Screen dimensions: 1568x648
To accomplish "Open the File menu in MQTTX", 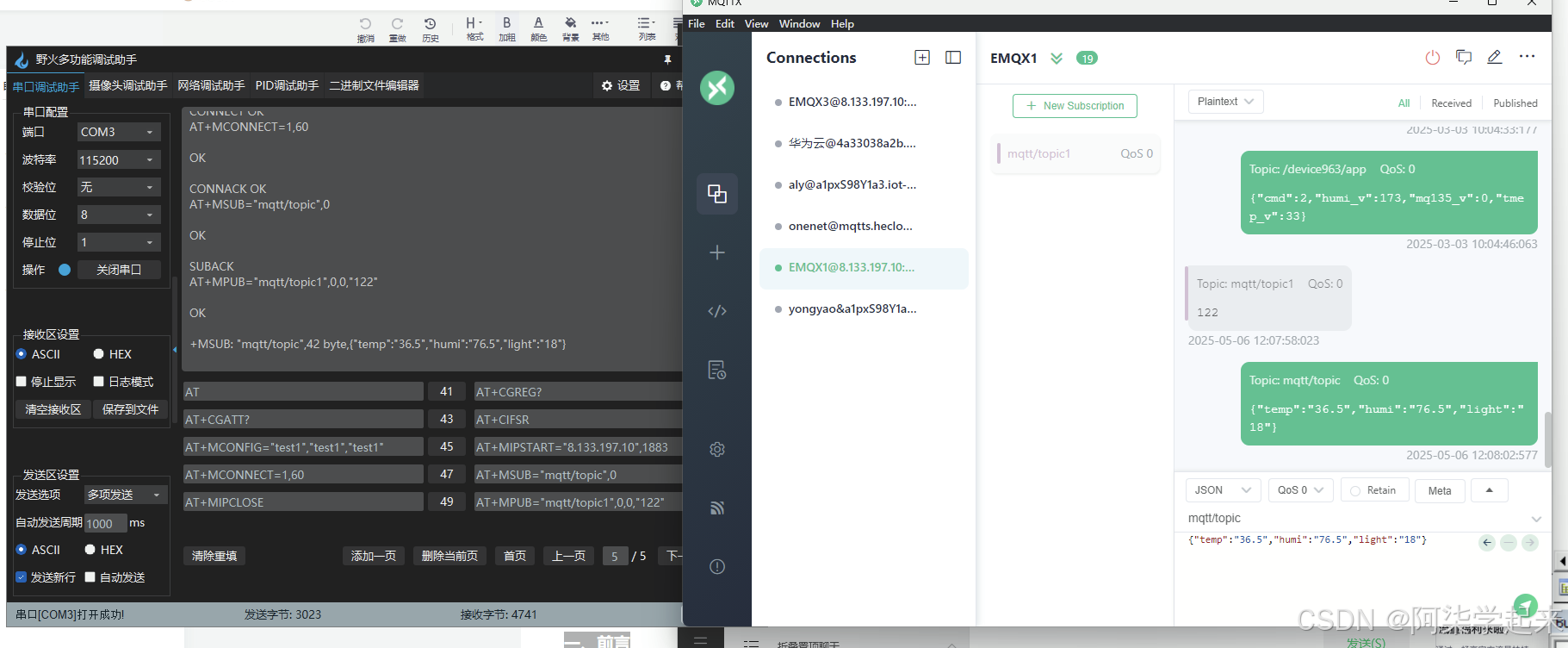I will tap(697, 23).
